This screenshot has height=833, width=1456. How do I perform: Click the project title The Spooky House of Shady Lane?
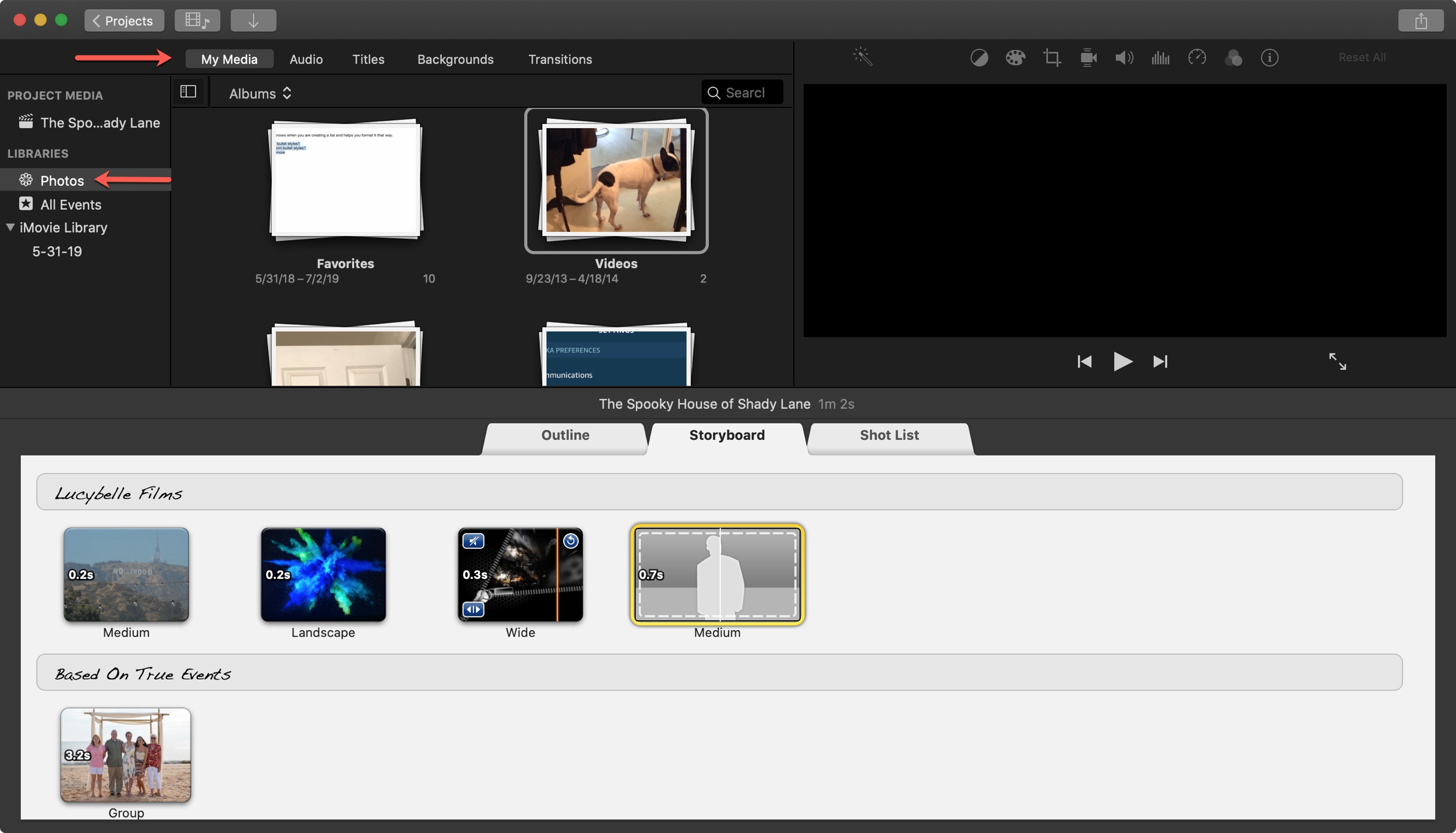pos(704,404)
